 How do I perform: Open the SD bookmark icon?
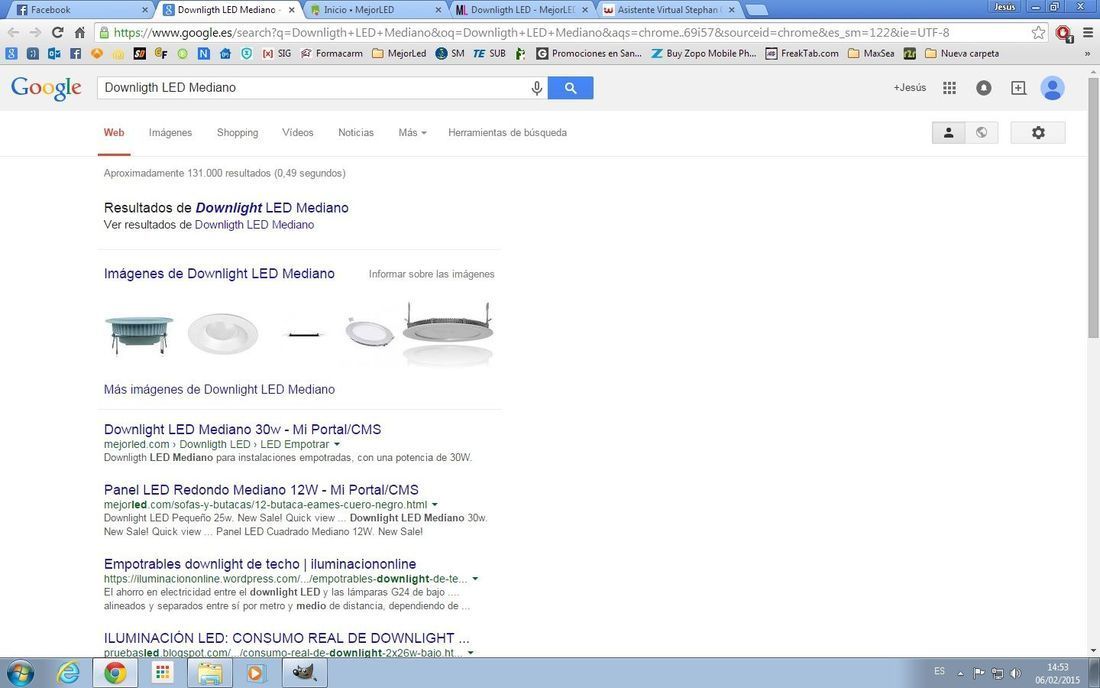tap(140, 53)
